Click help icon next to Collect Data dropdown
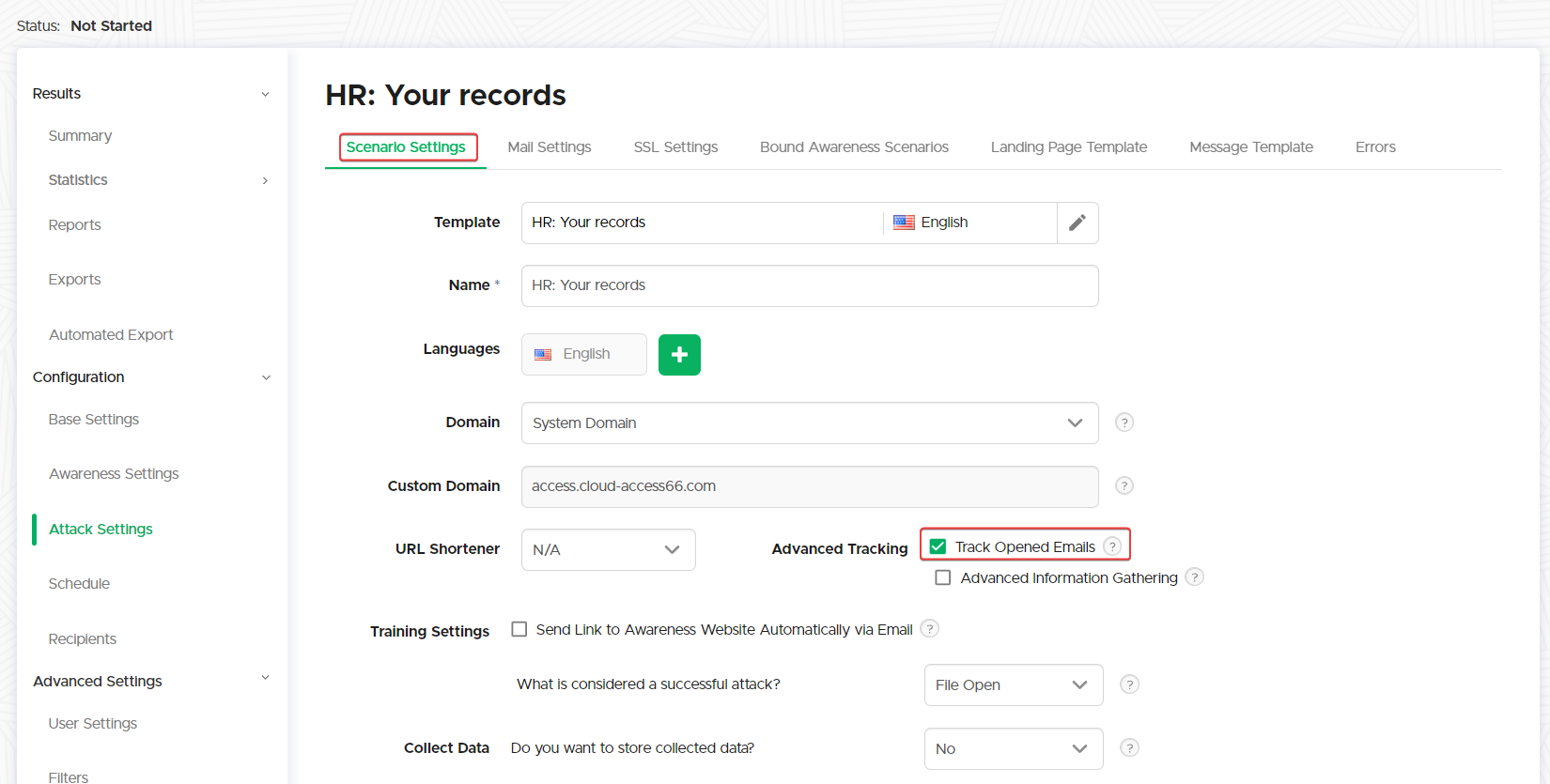 pos(1129,748)
